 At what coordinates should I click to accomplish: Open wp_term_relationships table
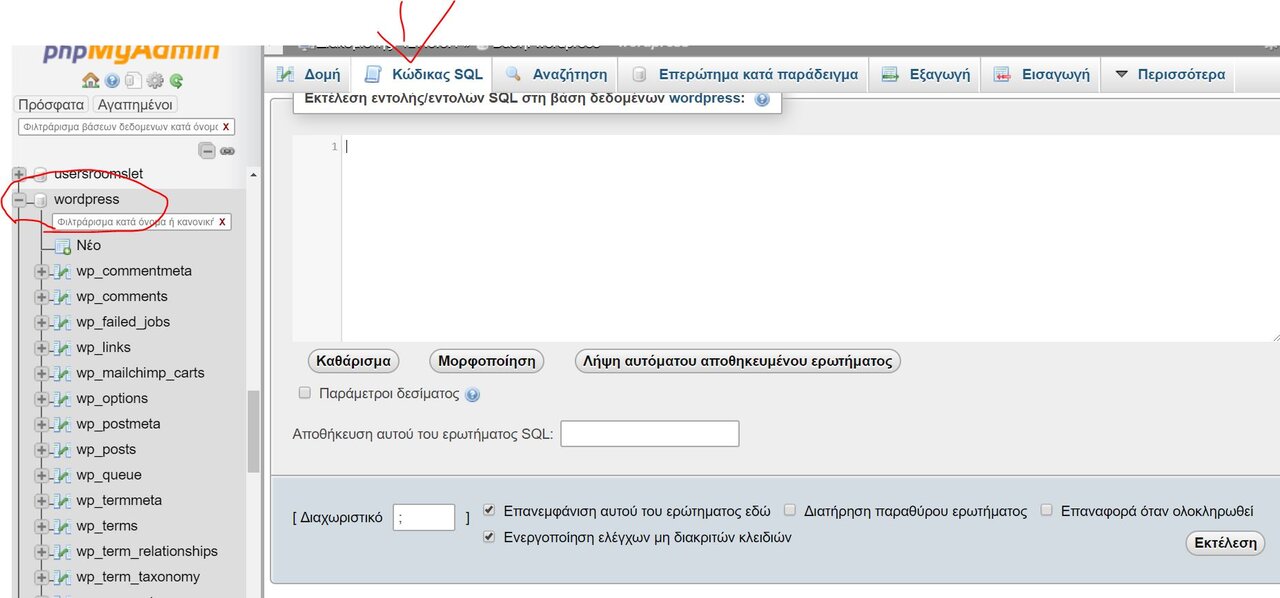click(x=147, y=552)
